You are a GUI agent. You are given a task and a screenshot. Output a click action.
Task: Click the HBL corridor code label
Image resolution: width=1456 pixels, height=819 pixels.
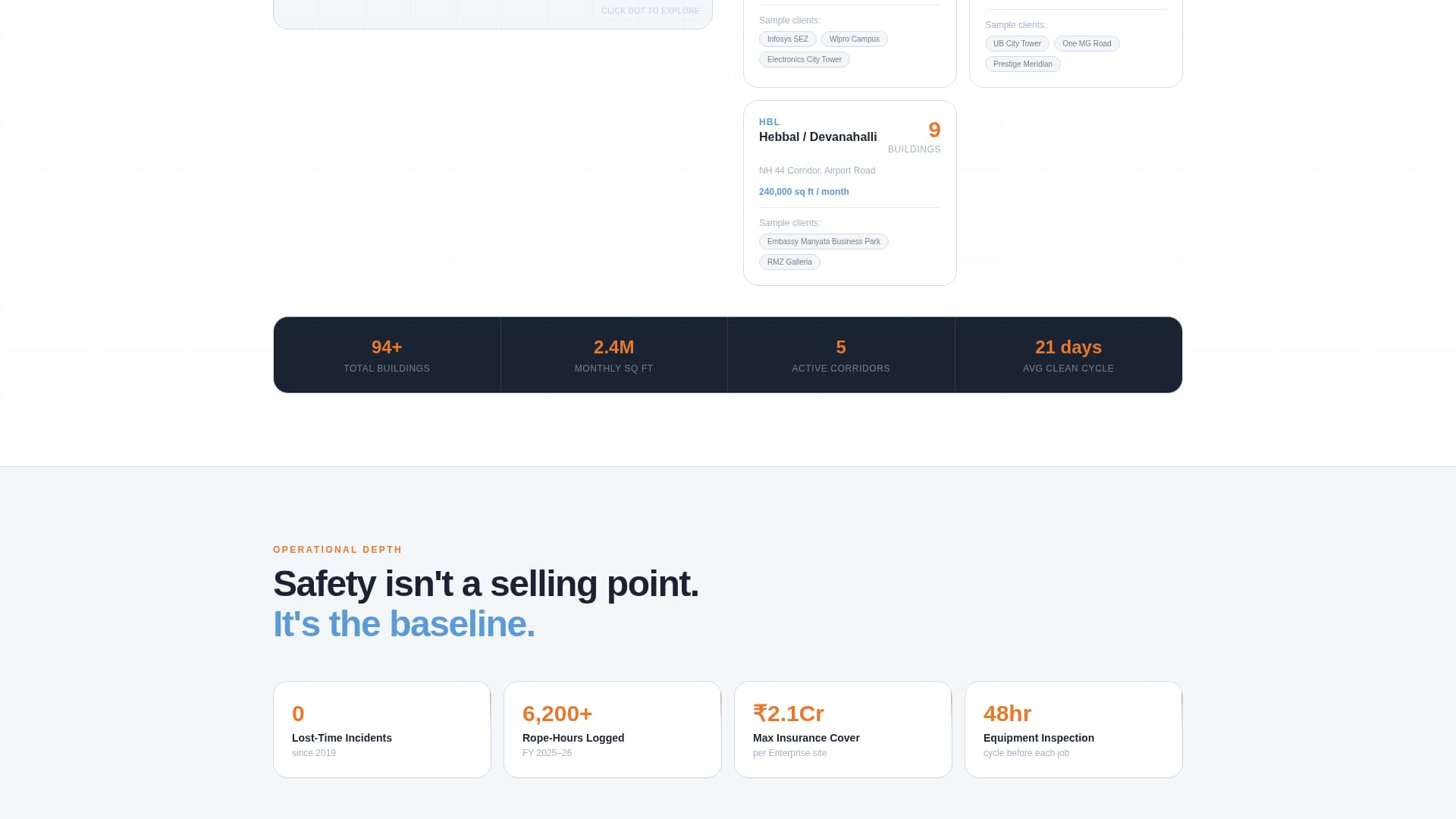tap(769, 122)
